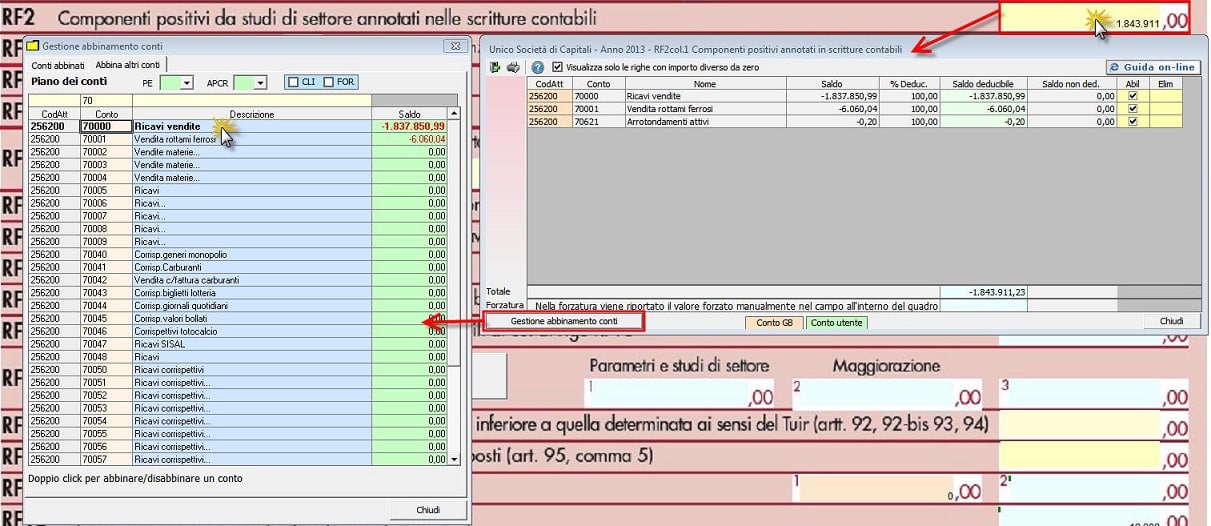Viewport: 1211px width, 526px height.
Task: Toggle 'Visualizza solo le righe con importo' checkbox
Action: 558,67
